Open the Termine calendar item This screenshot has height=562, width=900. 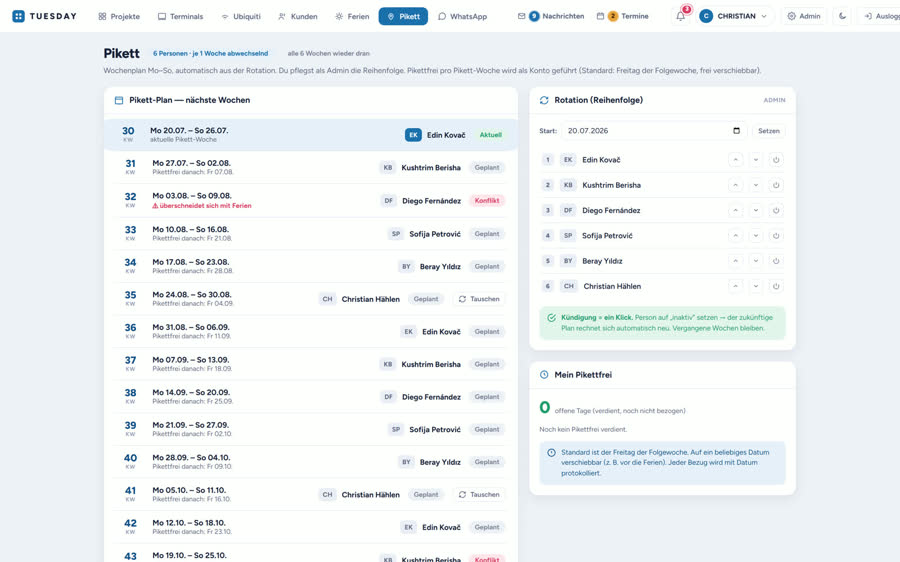coord(623,16)
